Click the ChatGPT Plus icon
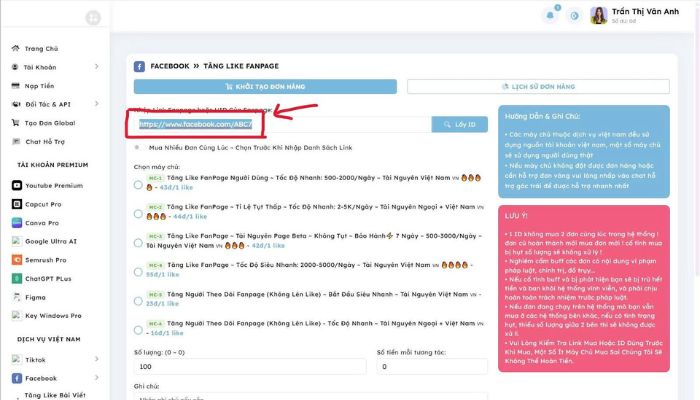Viewport: 700px width, 400px height. click(x=17, y=279)
